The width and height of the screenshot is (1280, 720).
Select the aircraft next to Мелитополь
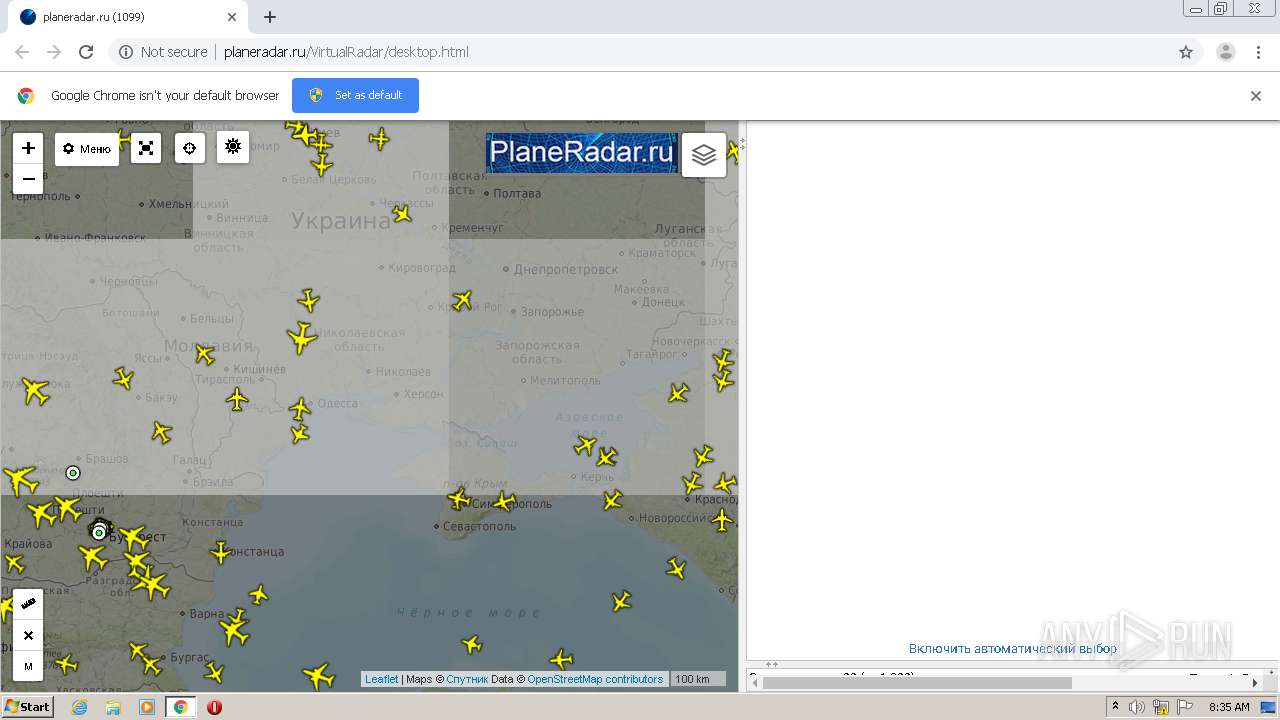(x=679, y=393)
